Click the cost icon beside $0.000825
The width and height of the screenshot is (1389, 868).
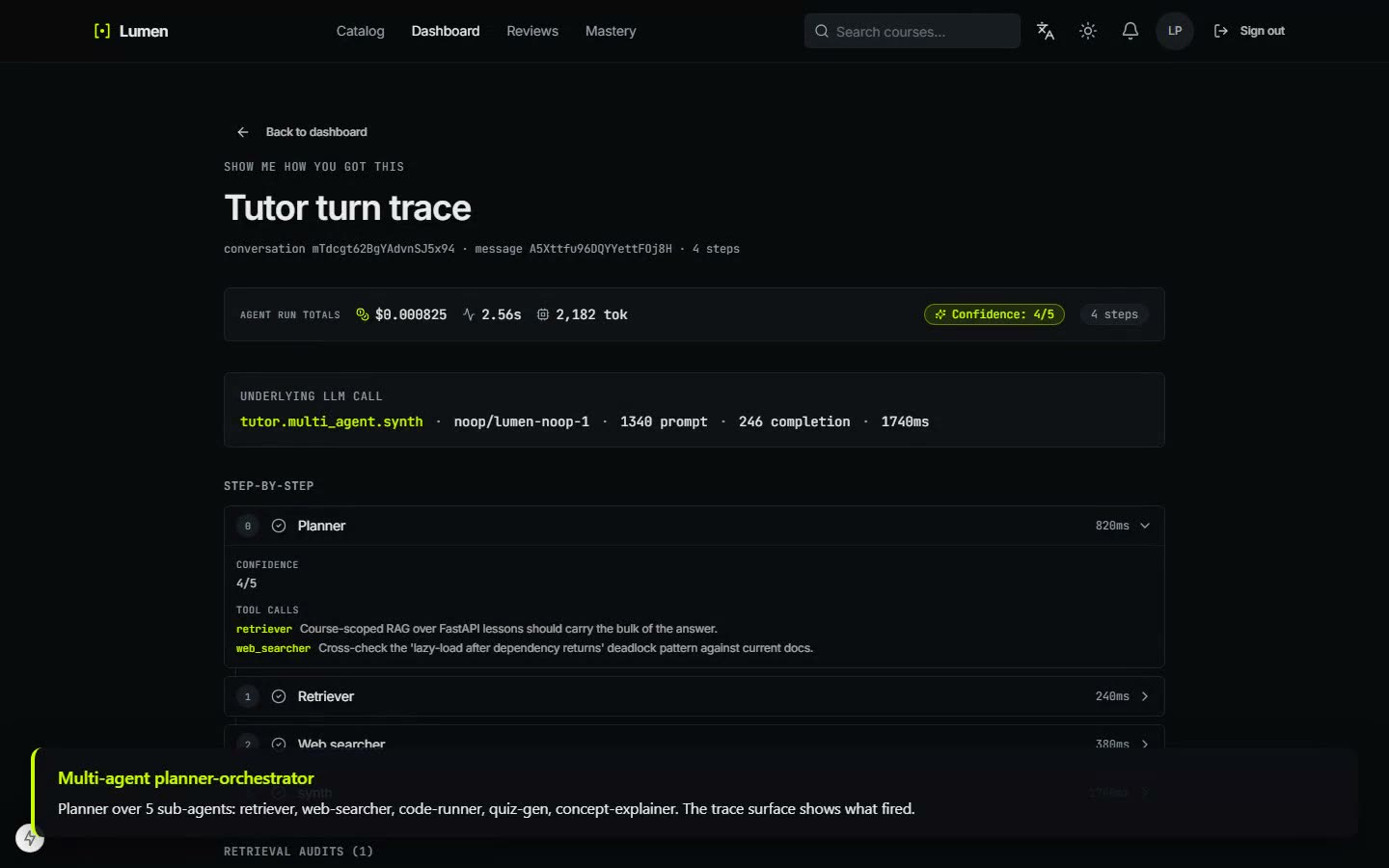click(x=363, y=314)
